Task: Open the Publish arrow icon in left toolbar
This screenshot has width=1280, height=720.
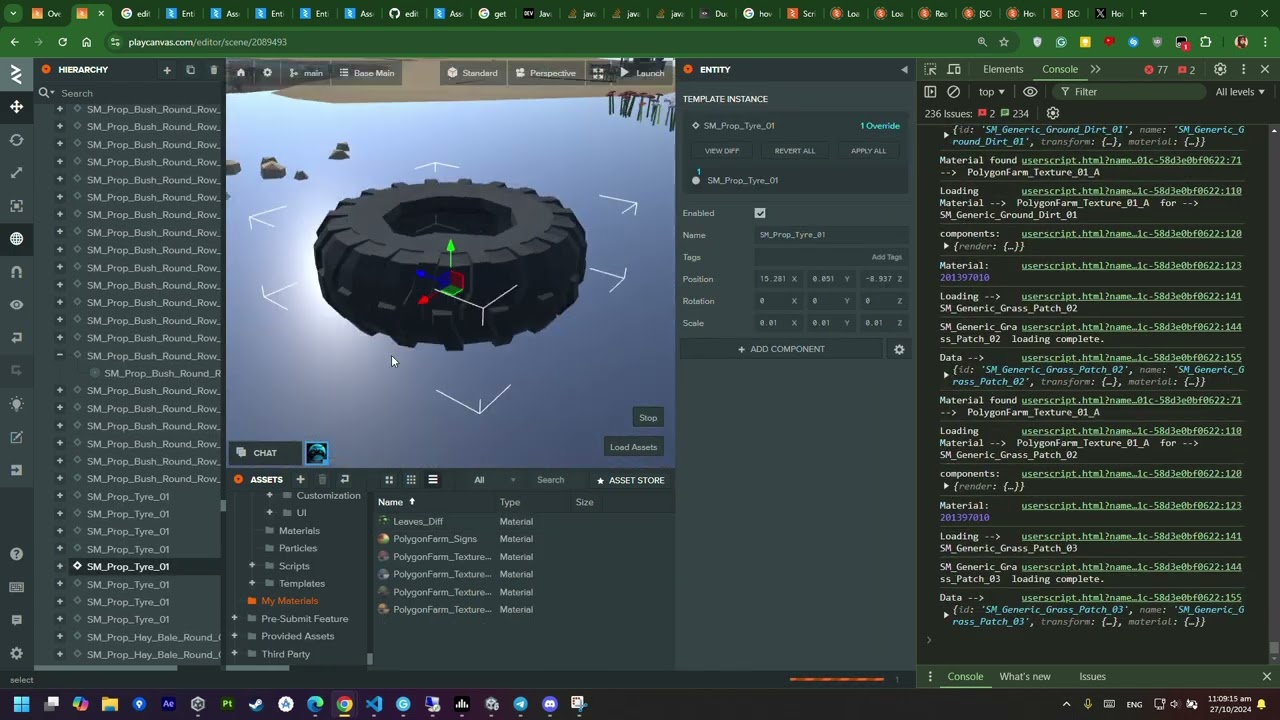Action: (x=16, y=470)
